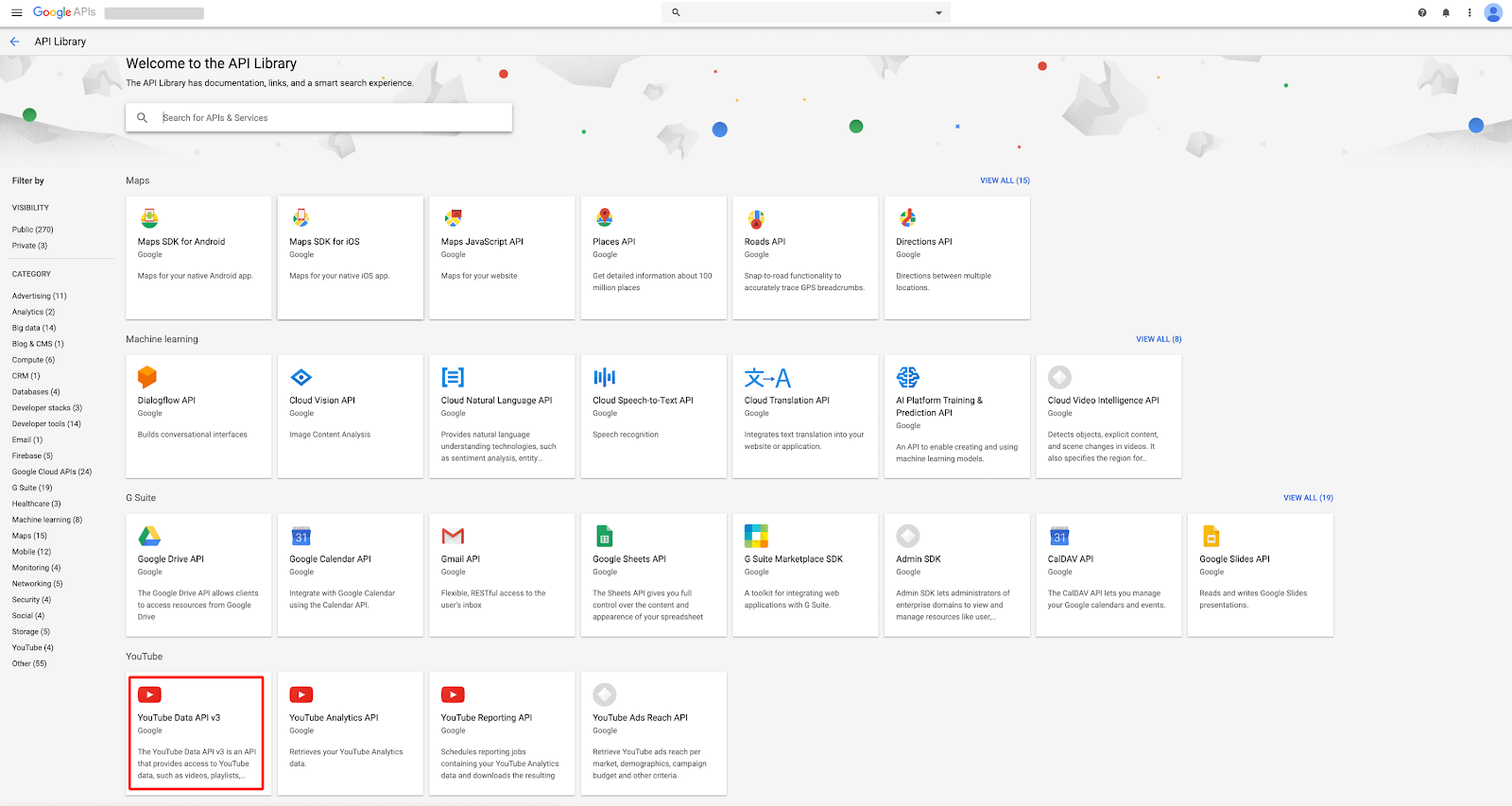Viewport: 1512px width, 806px height.
Task: Filter by Developer tools (14) category
Action: tap(46, 424)
